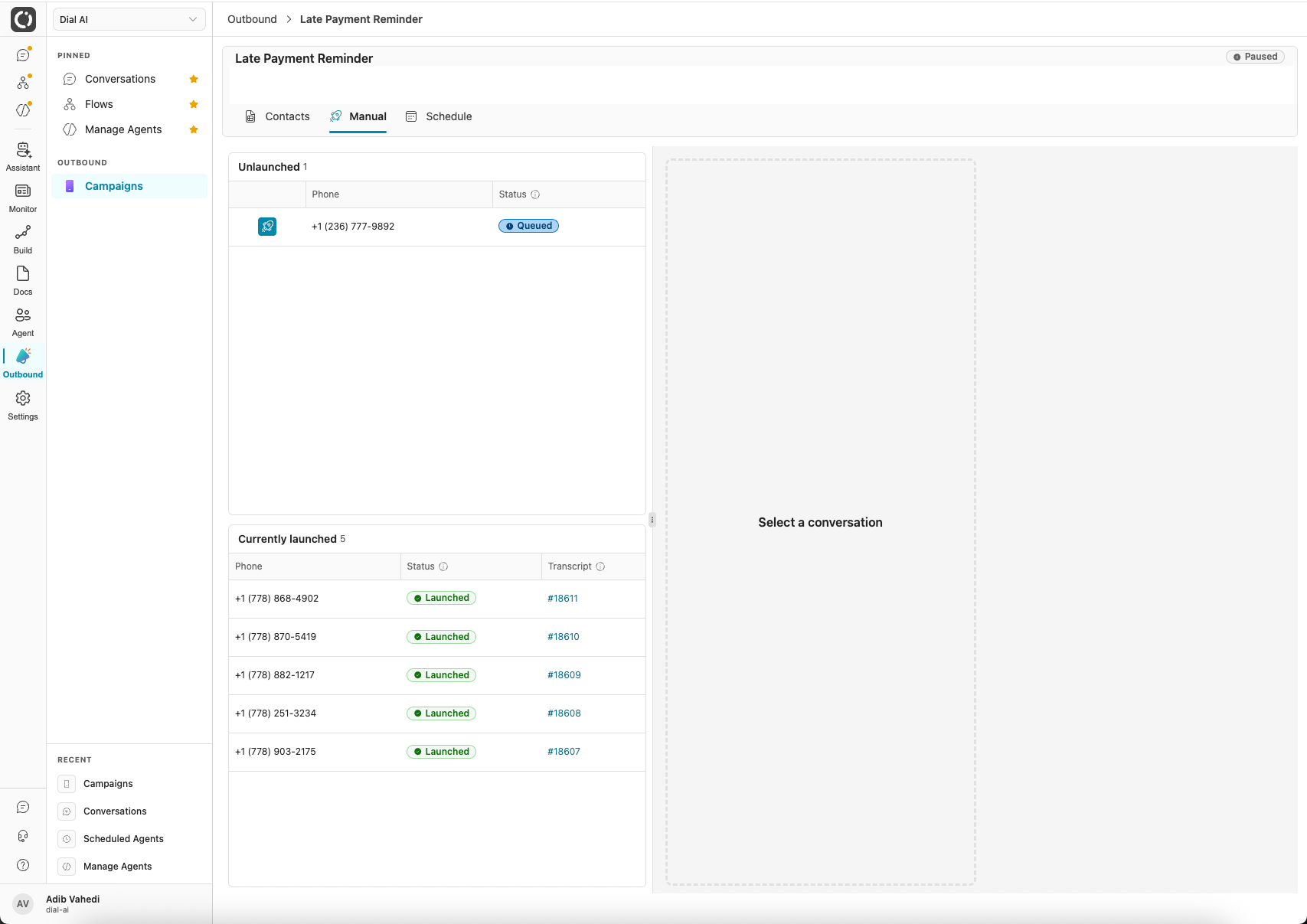
Task: Open transcript #18609
Action: [564, 675]
